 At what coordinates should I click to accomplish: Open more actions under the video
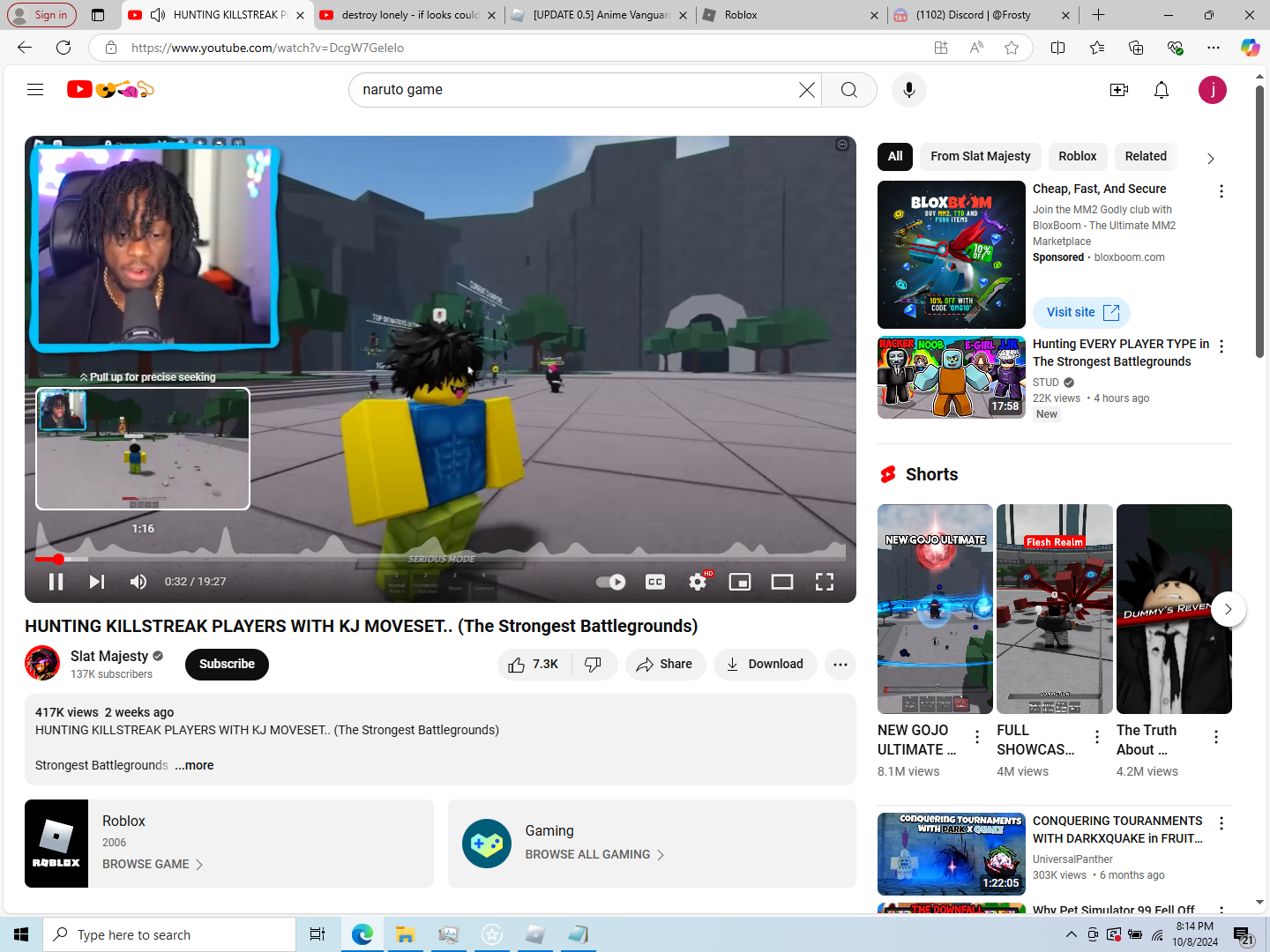coord(840,665)
